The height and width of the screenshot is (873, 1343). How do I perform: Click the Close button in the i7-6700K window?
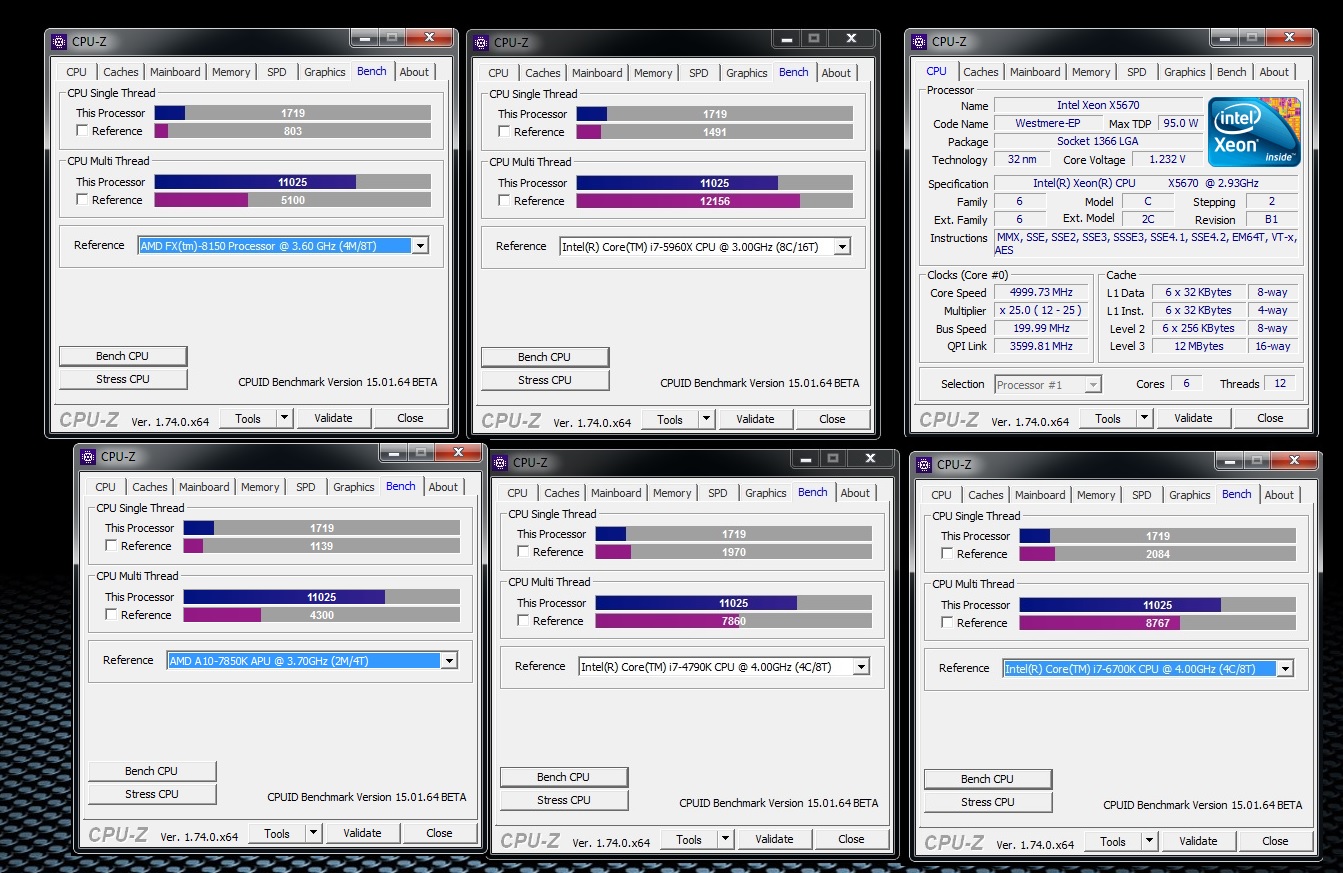(x=1275, y=841)
